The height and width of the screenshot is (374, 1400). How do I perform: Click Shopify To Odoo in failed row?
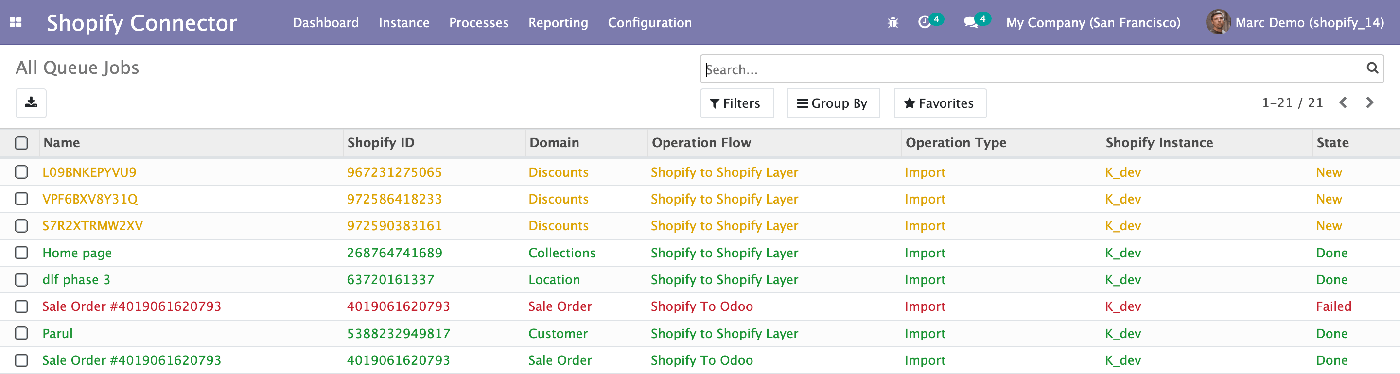pos(701,307)
